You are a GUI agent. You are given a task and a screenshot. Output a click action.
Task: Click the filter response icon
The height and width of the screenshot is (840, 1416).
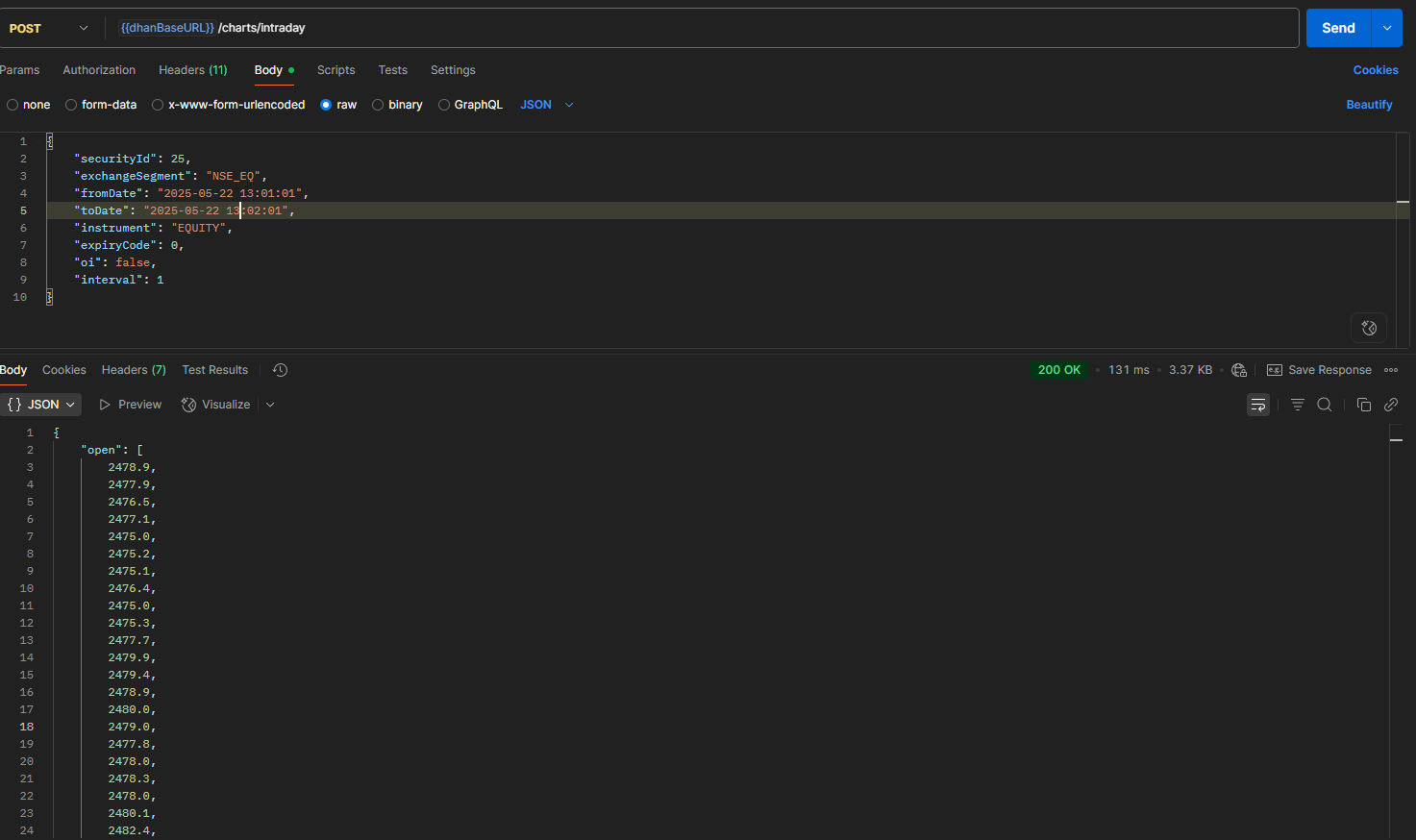tap(1298, 405)
